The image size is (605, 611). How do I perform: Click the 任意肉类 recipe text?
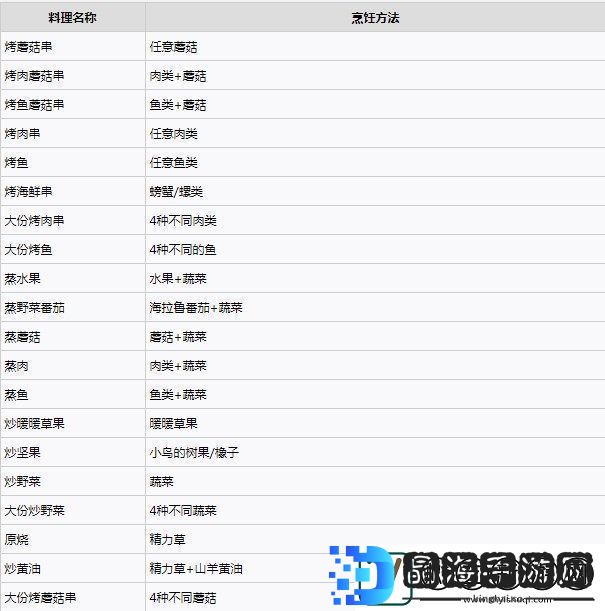(173, 134)
